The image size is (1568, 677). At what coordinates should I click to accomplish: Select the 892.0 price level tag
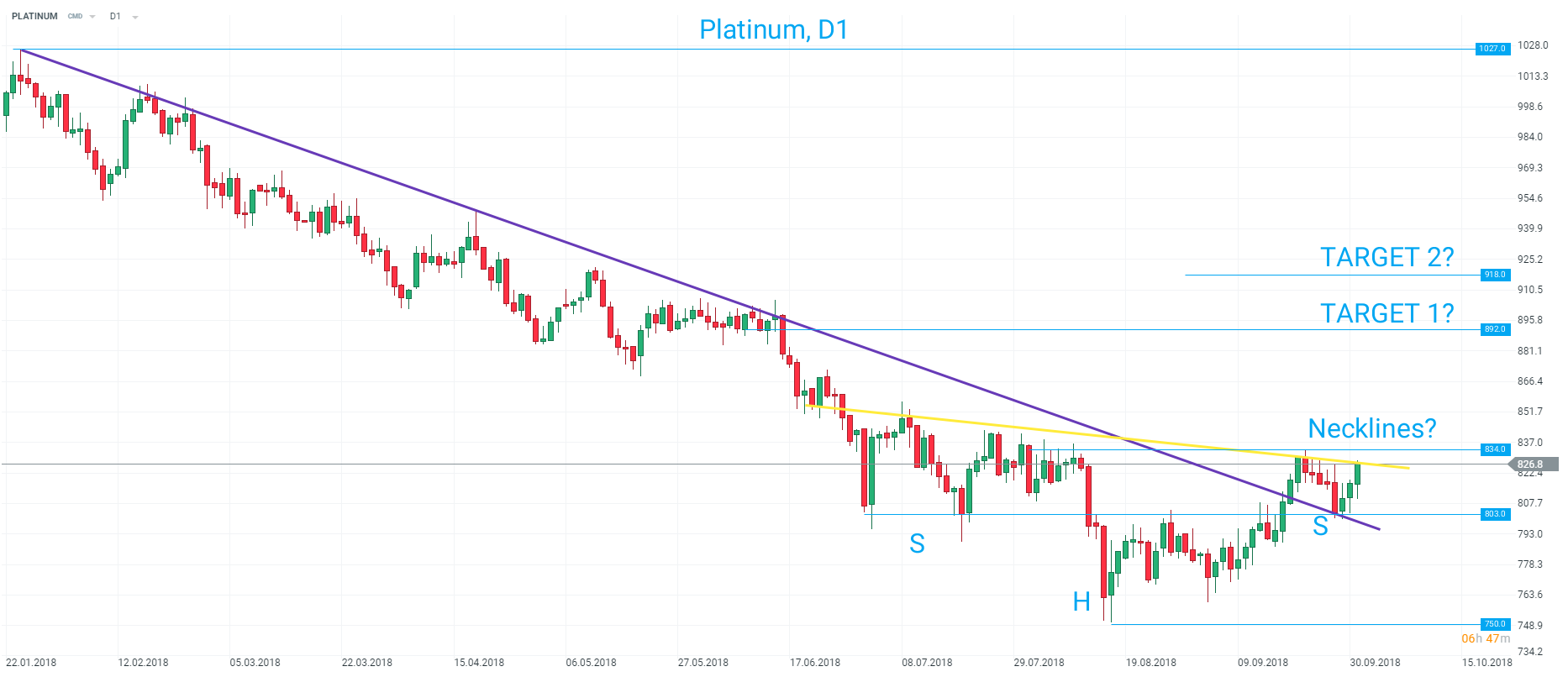(1494, 329)
